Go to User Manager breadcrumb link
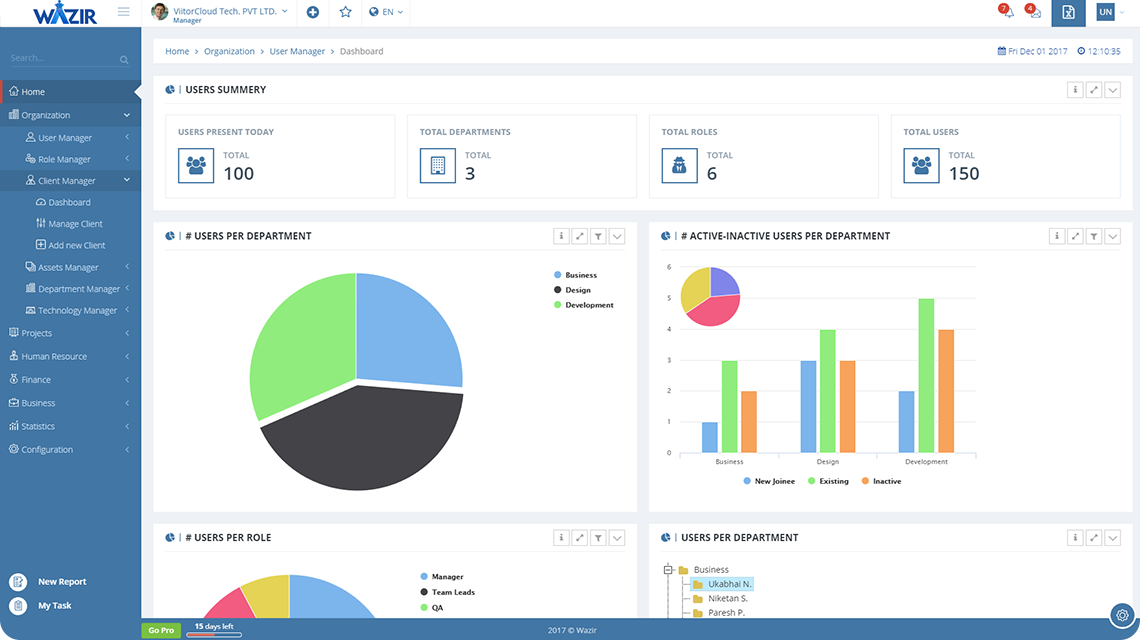 [297, 52]
